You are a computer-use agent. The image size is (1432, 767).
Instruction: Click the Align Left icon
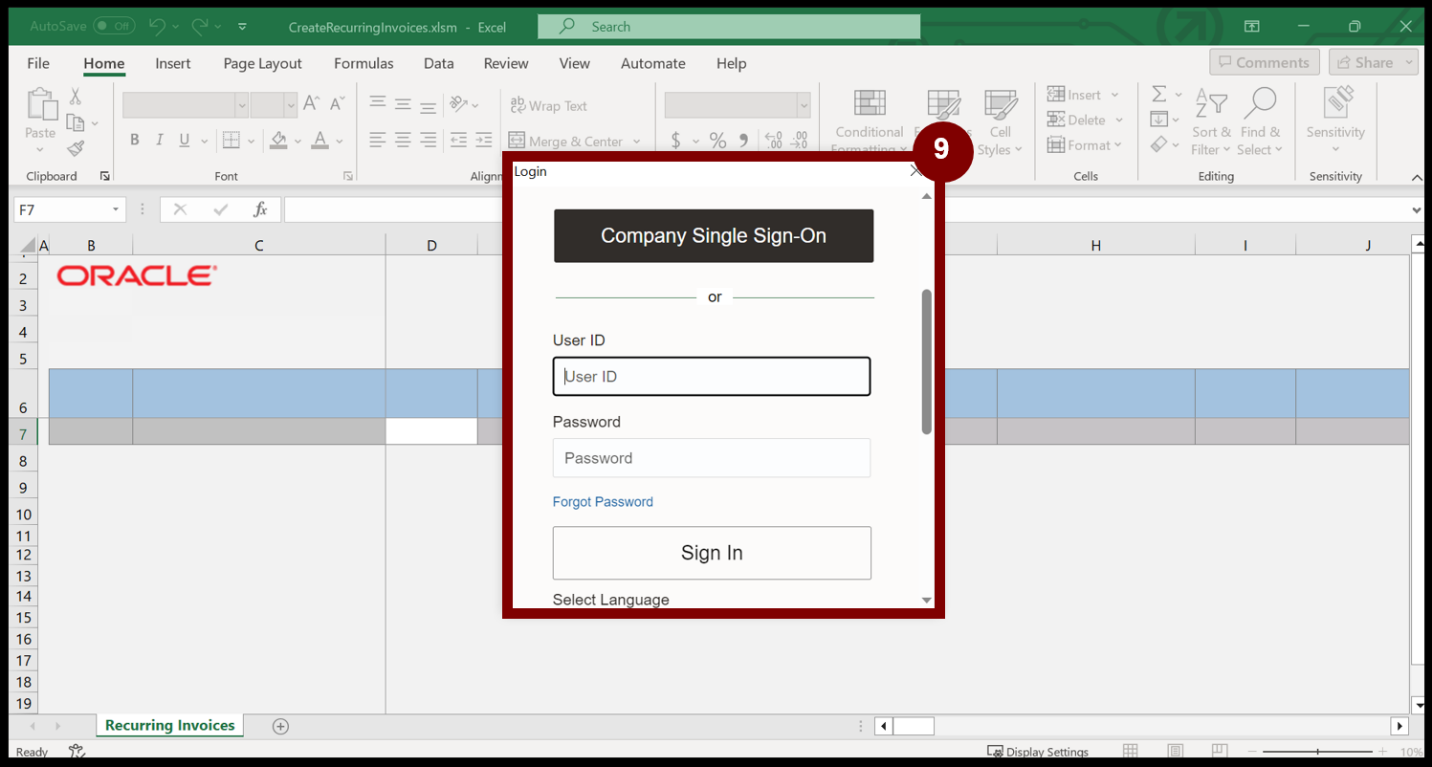378,141
